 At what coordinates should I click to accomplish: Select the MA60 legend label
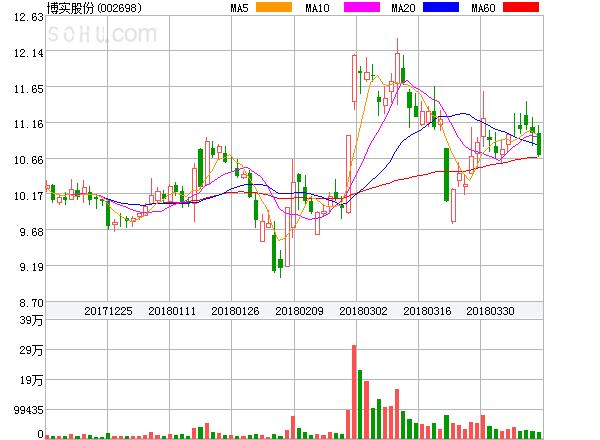(483, 8)
